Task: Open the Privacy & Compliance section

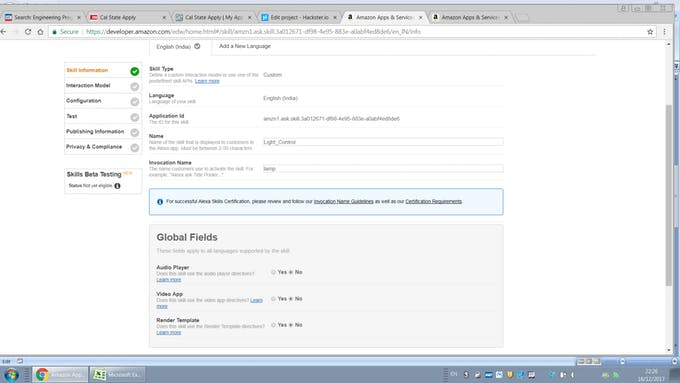Action: tap(94, 147)
